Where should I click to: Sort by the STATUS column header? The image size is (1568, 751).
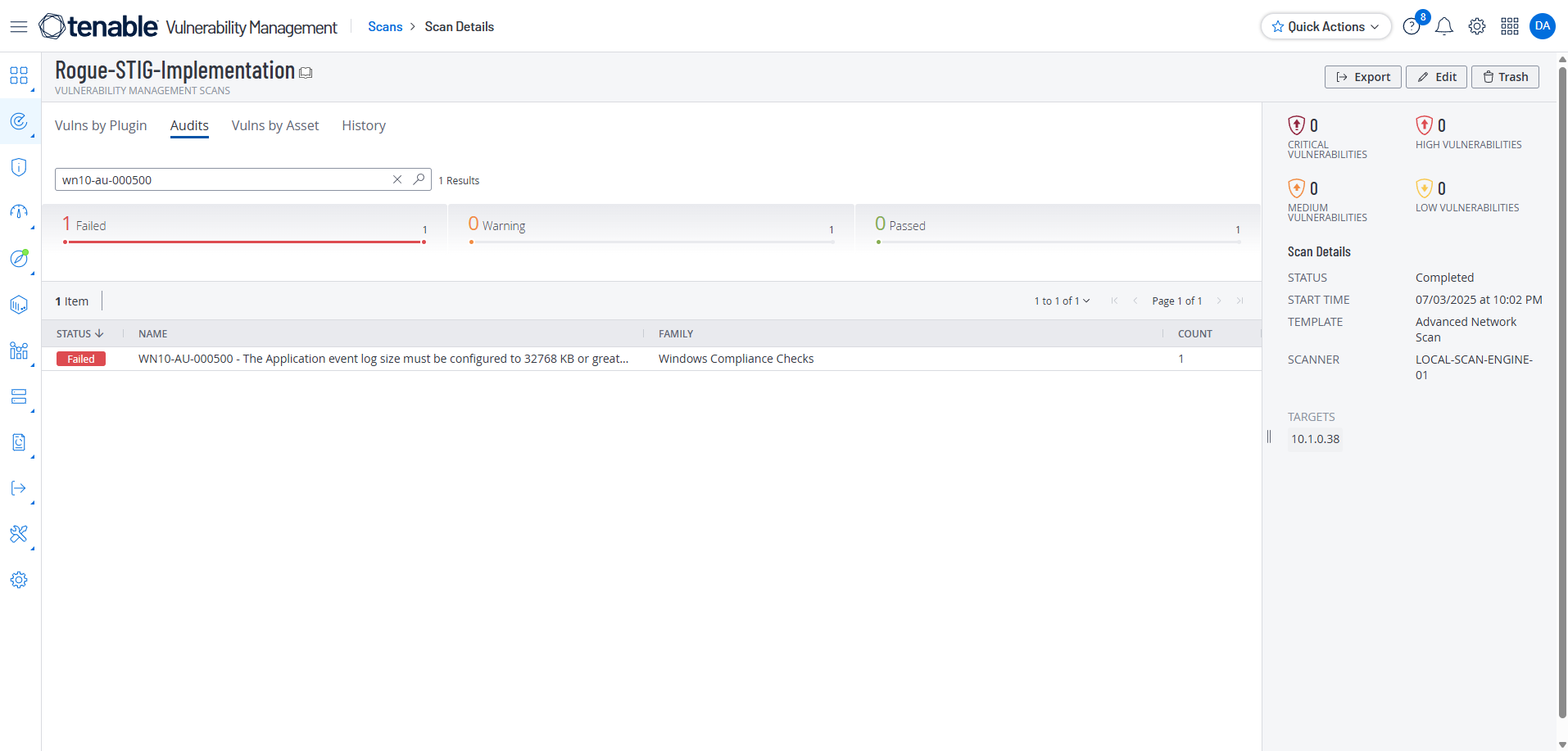pyautogui.click(x=79, y=334)
